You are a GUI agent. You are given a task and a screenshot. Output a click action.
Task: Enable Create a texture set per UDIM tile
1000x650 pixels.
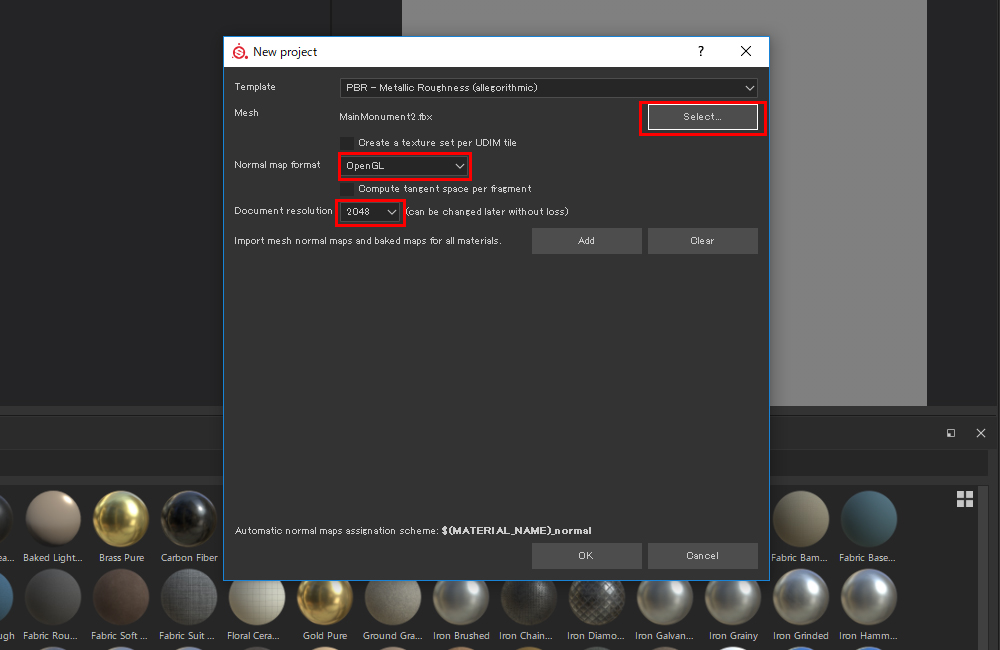click(345, 142)
